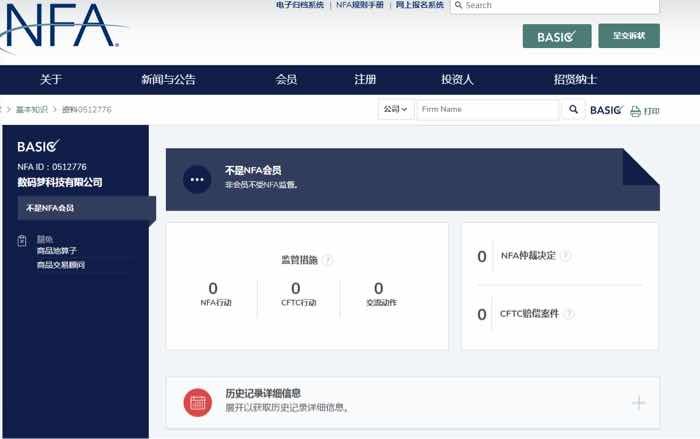This screenshot has height=439, width=700.
Task: Click the green 呈交诉状 button
Action: [x=629, y=36]
